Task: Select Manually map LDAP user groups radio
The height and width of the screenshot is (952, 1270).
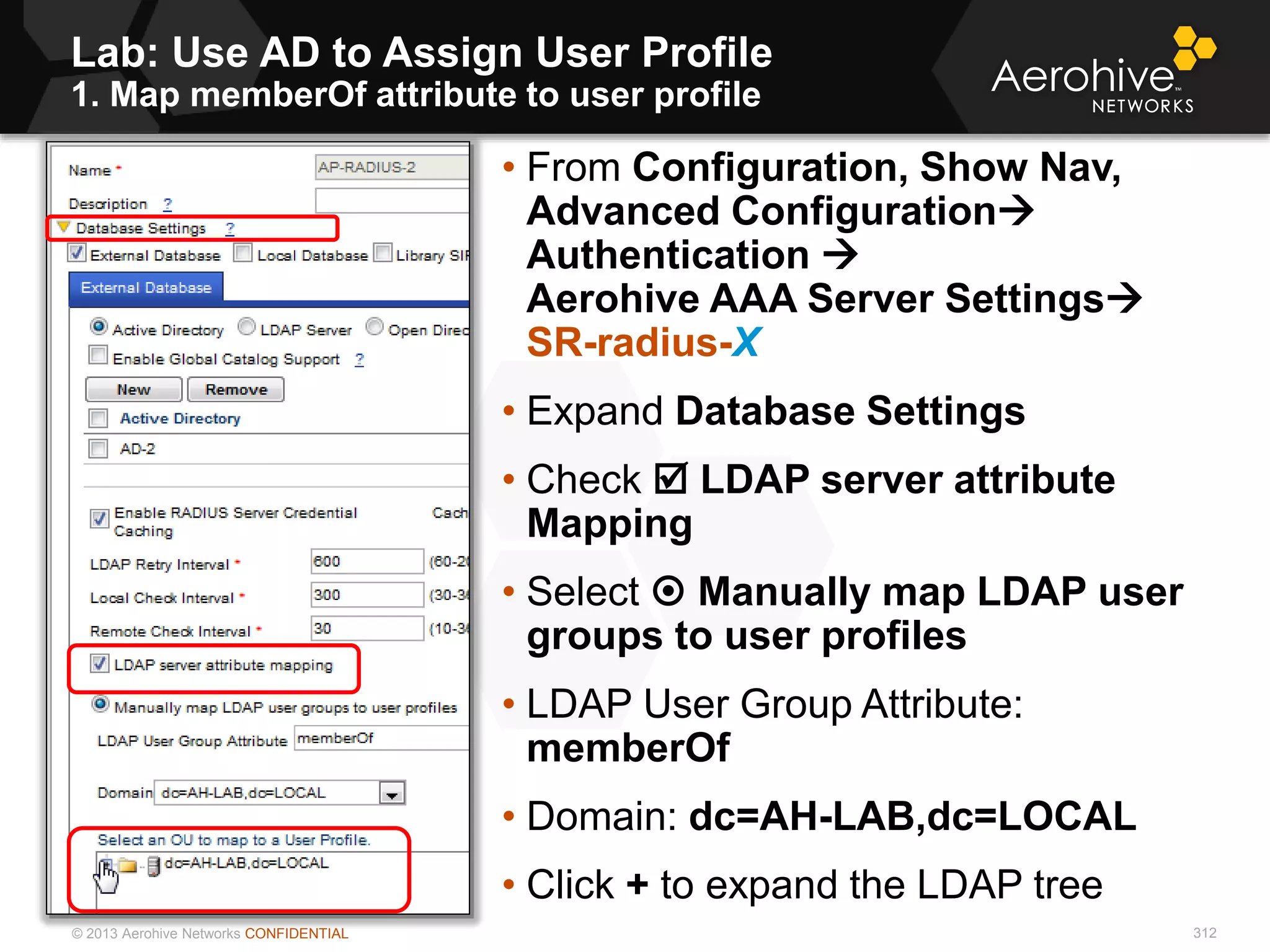Action: [x=100, y=705]
